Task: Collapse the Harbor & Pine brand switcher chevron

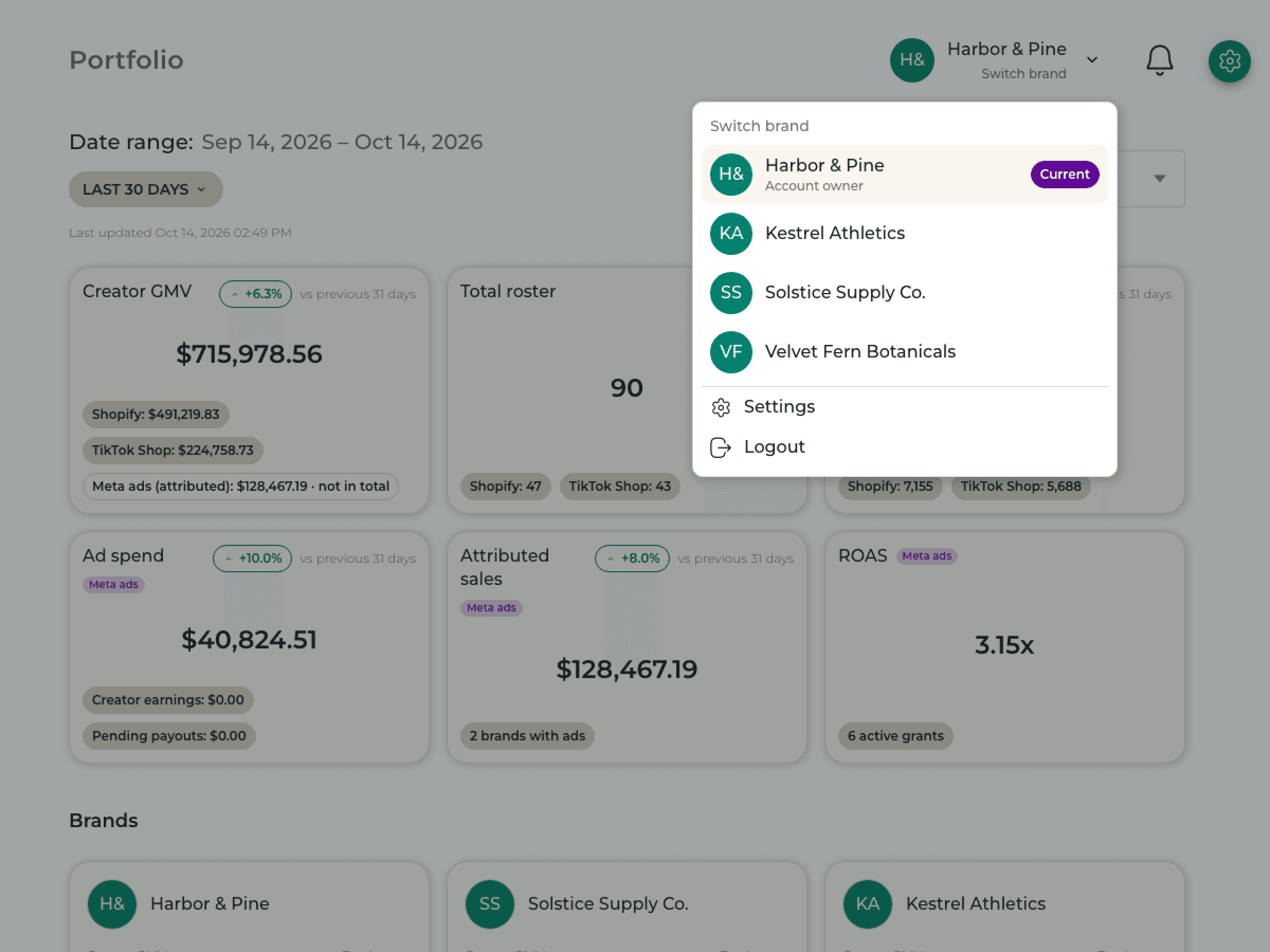Action: (1092, 60)
